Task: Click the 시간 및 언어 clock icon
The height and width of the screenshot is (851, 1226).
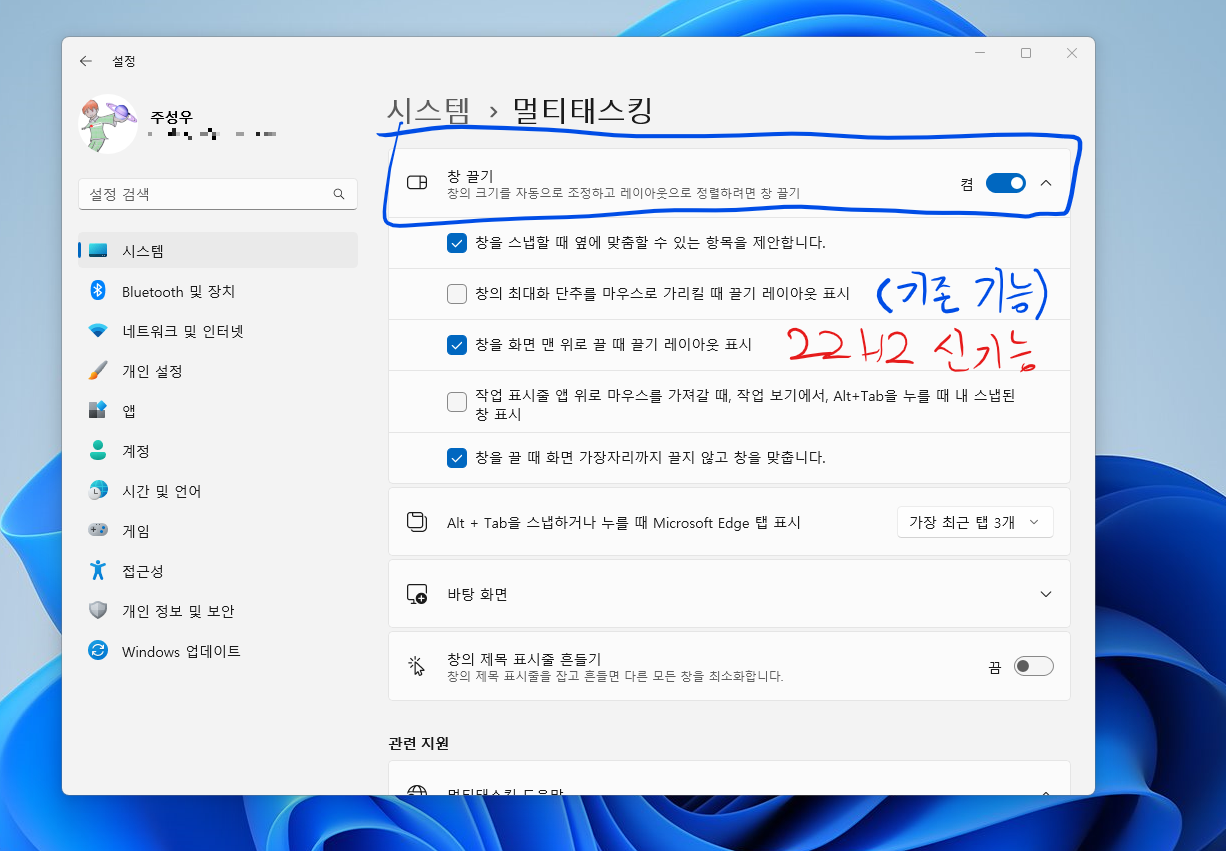Action: click(x=97, y=491)
